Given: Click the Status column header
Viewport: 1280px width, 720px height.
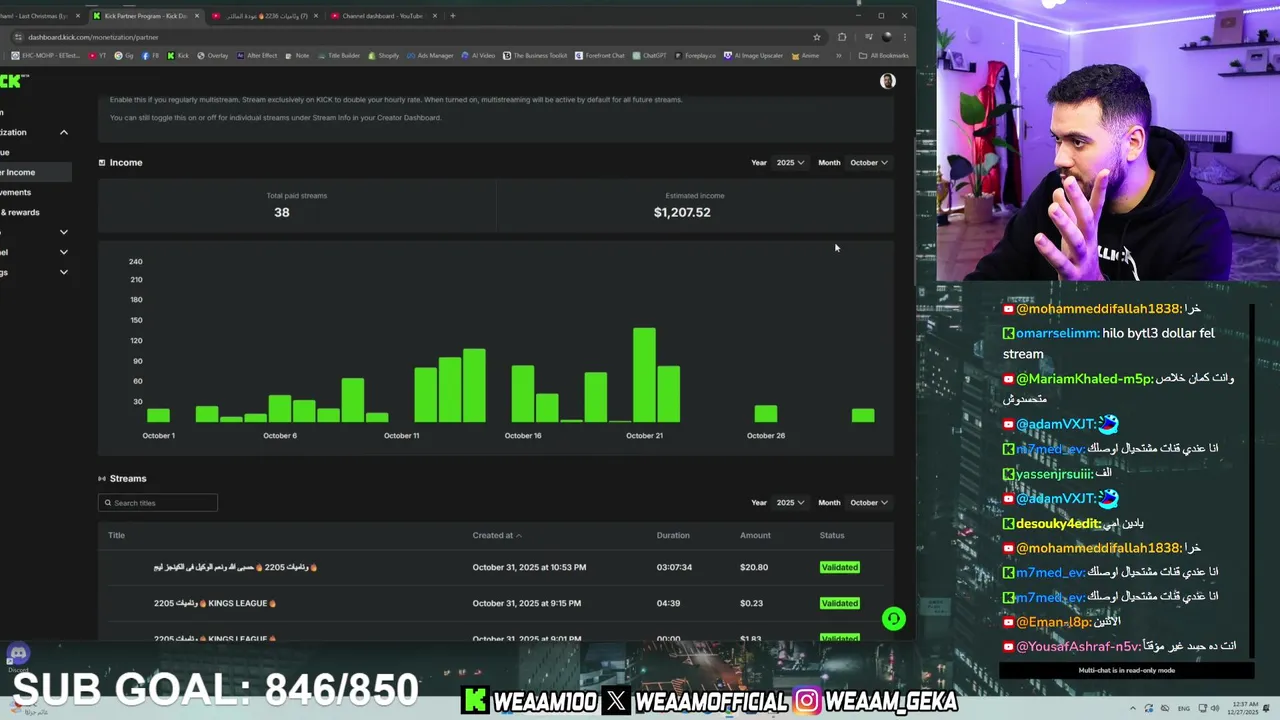Looking at the screenshot, I should click(x=832, y=535).
